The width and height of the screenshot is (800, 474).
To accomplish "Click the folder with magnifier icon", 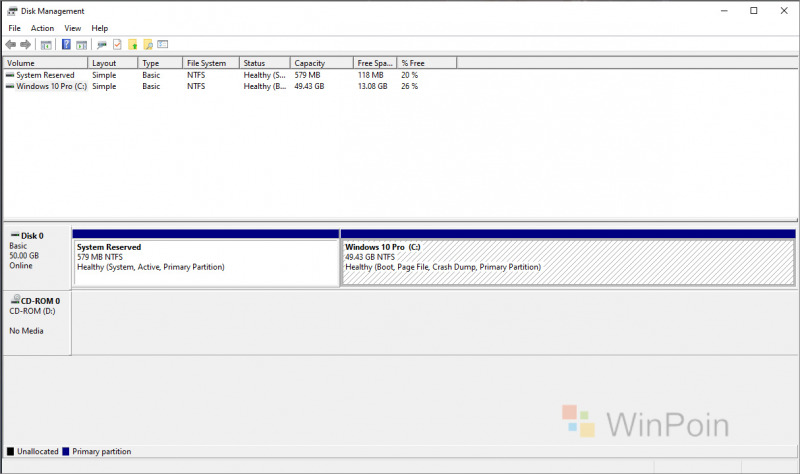I will click(148, 45).
